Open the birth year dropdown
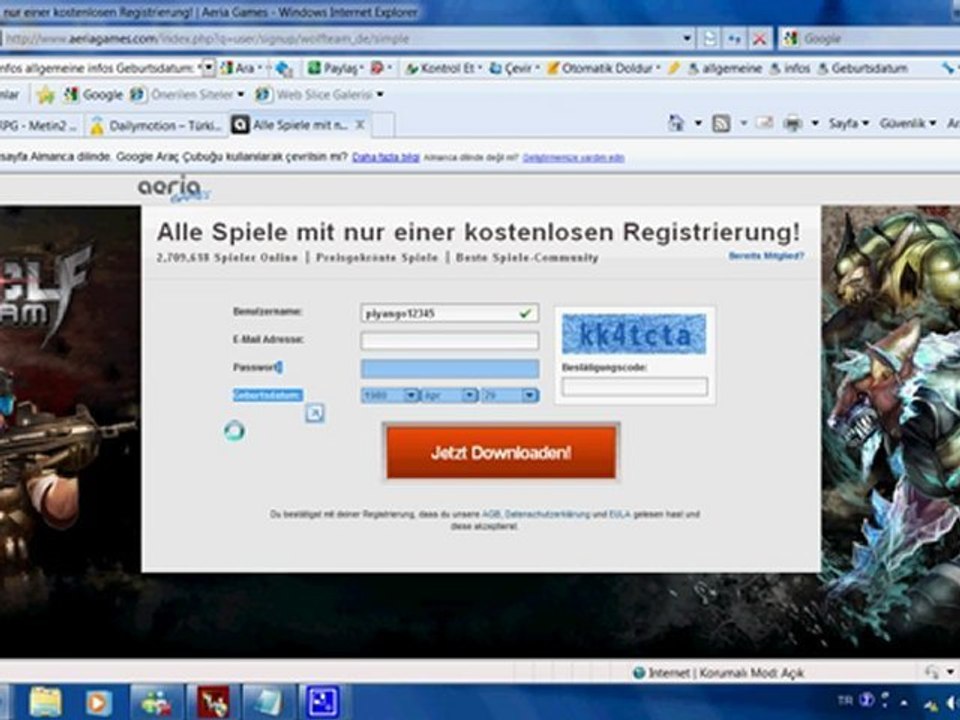The width and height of the screenshot is (960, 720). (x=389, y=396)
